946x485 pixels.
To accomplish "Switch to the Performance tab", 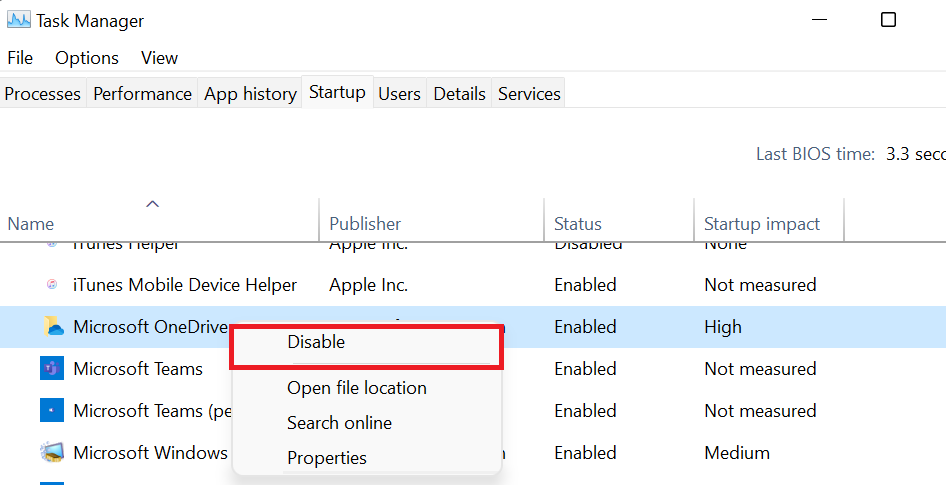I will point(142,94).
